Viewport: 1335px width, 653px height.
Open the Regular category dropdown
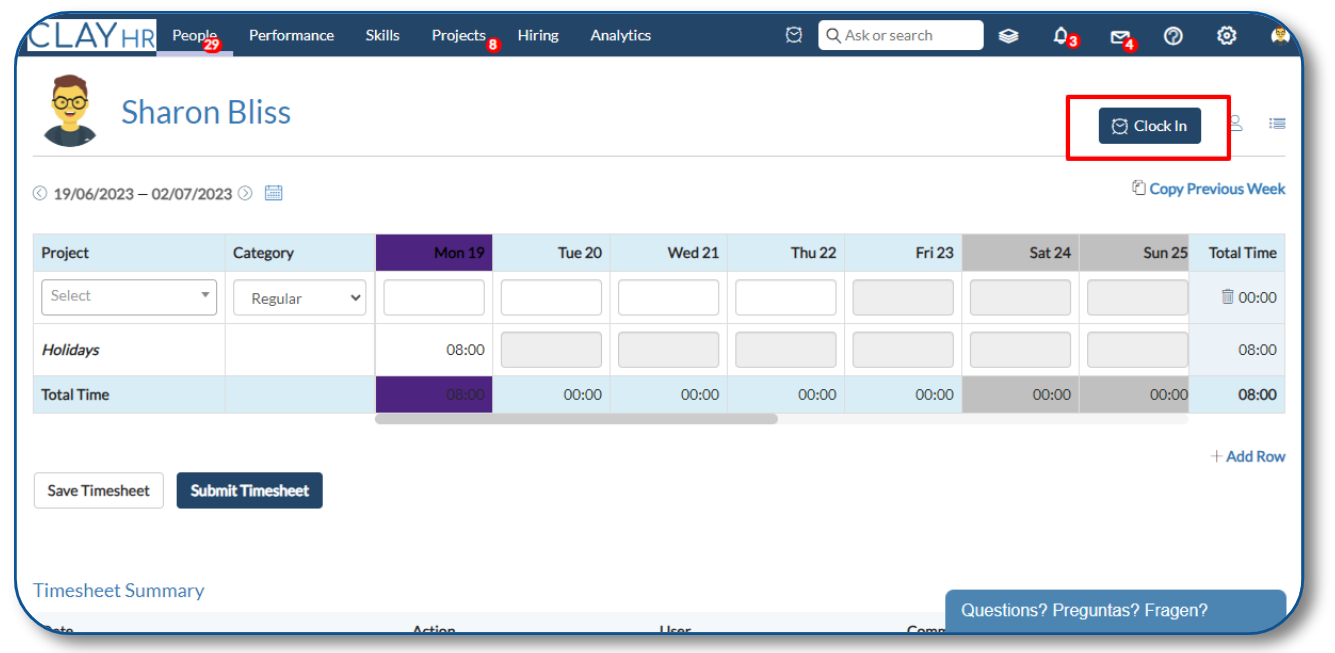300,298
